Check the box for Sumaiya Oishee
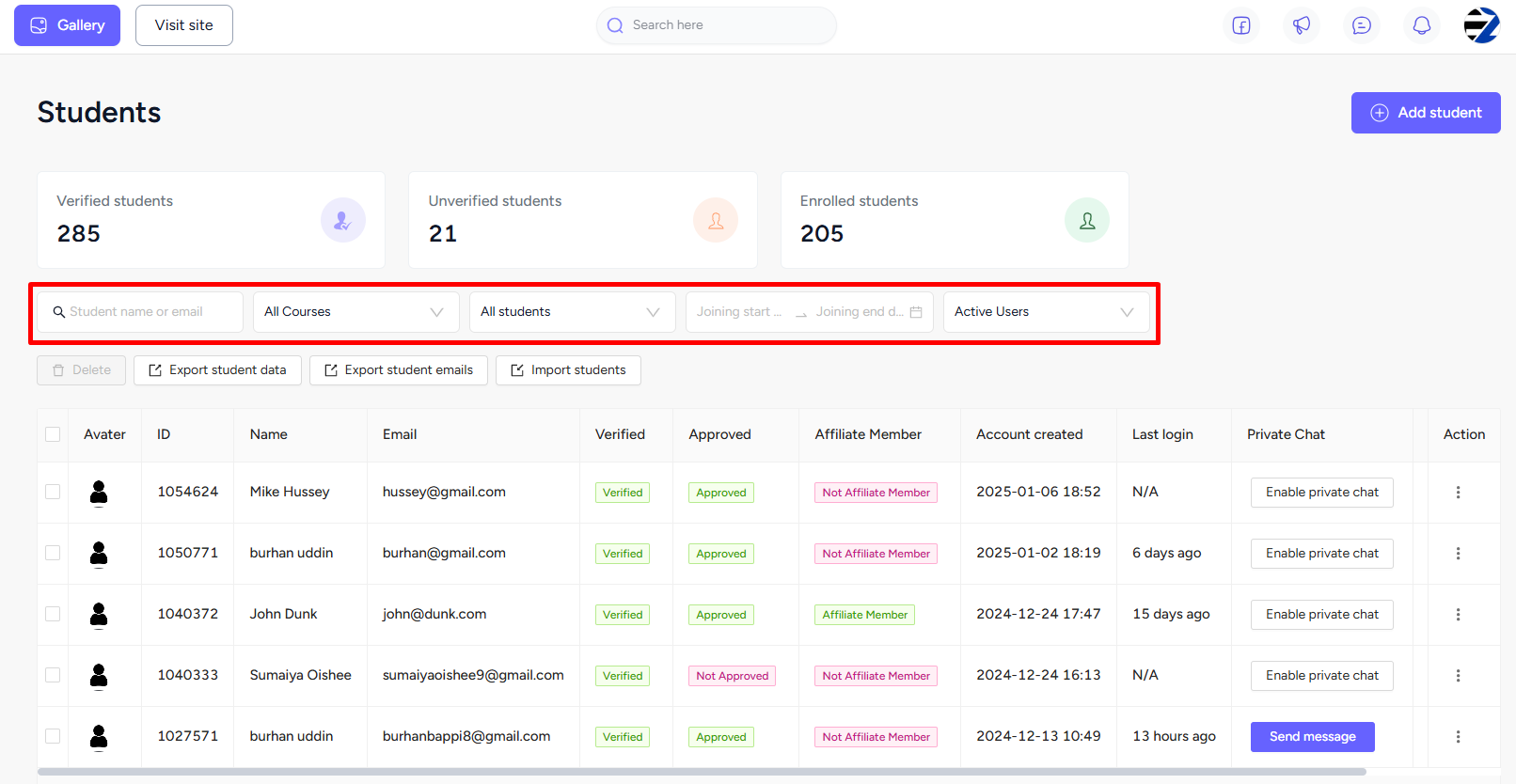 pyautogui.click(x=53, y=675)
